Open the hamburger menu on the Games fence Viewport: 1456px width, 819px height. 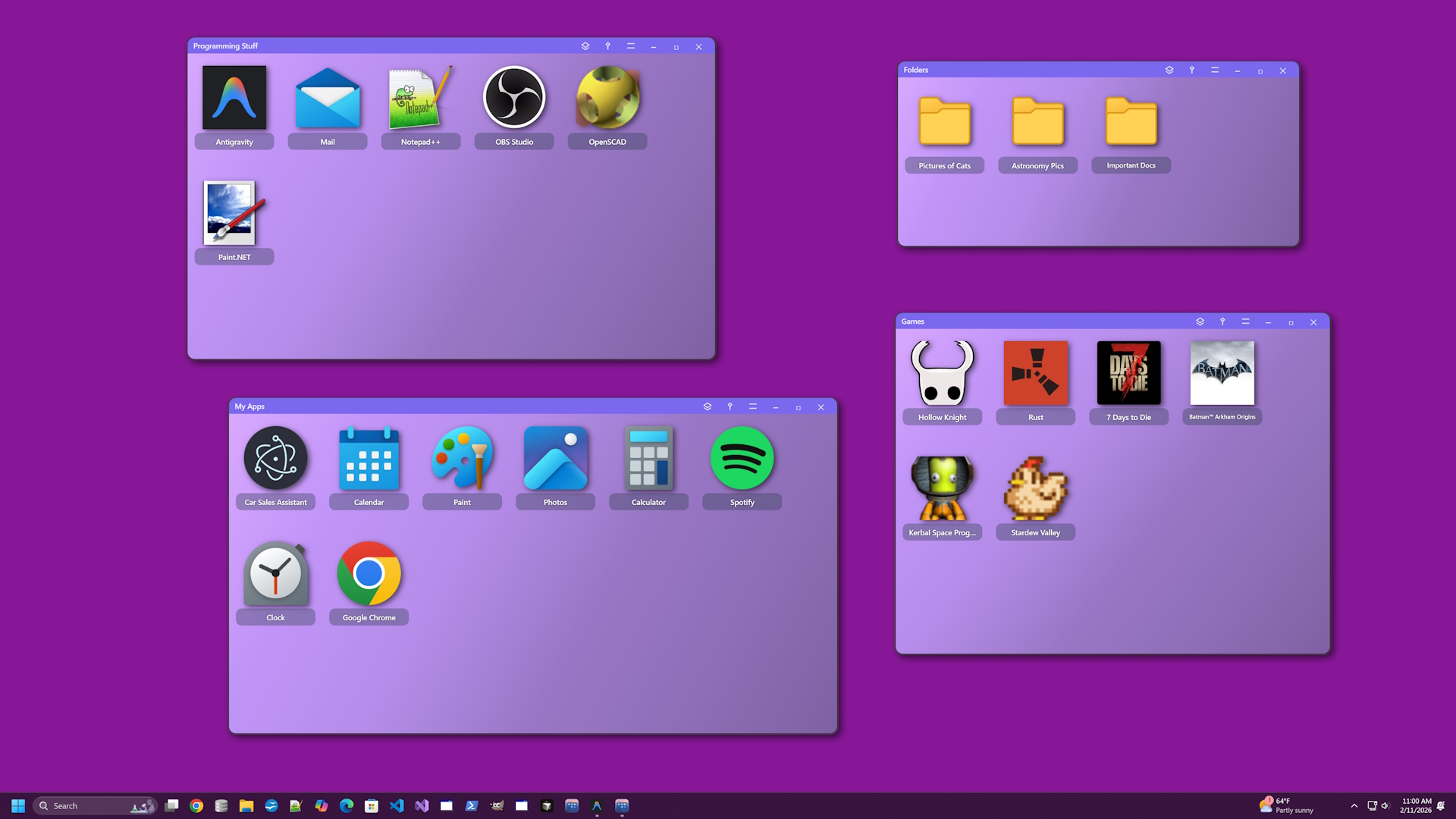1245,322
